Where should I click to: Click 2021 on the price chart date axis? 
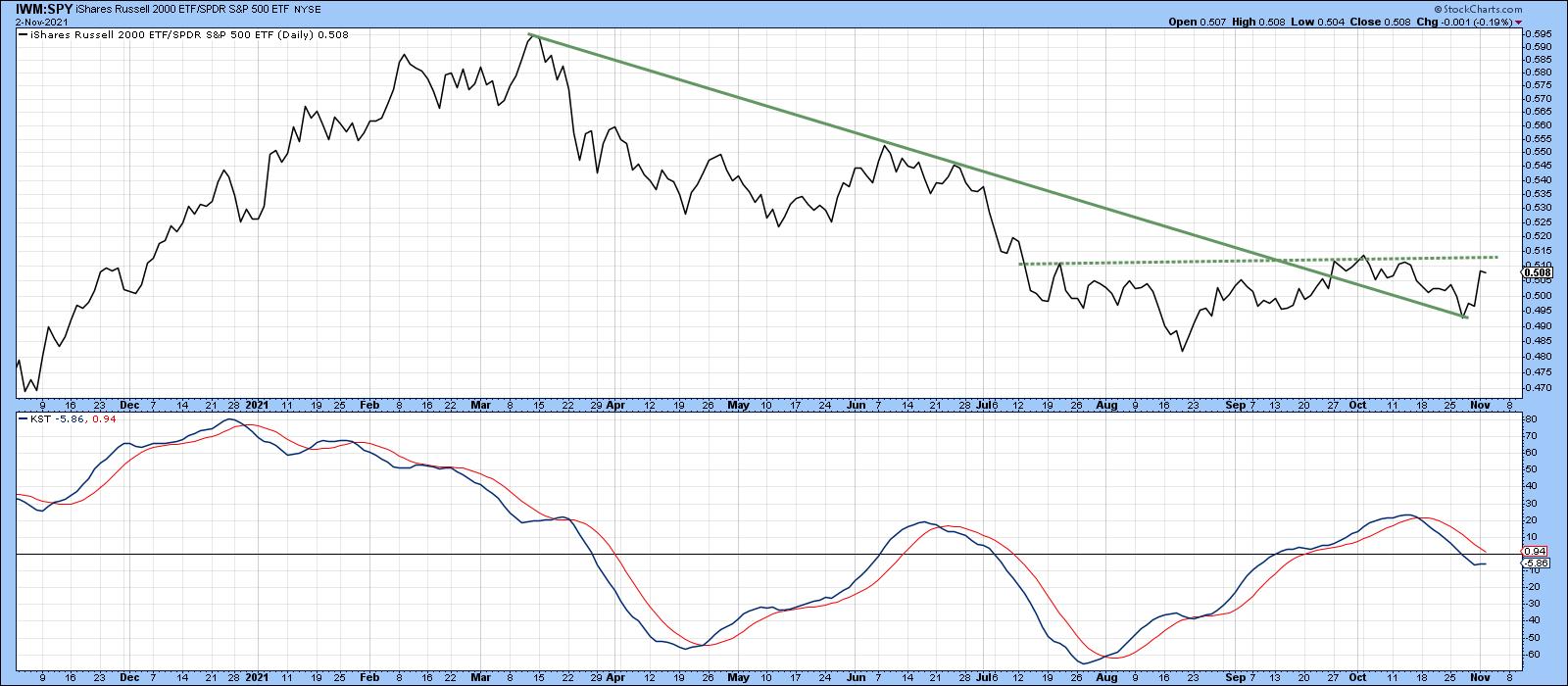pyautogui.click(x=258, y=404)
